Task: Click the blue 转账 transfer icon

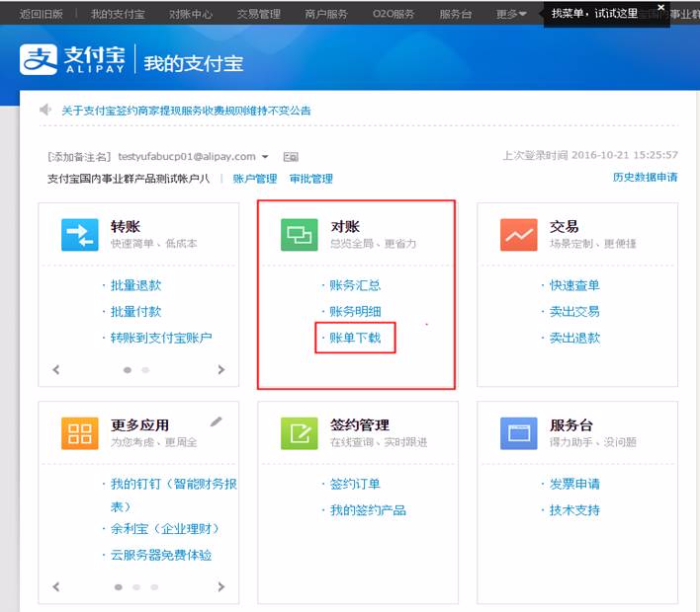Action: [79, 235]
